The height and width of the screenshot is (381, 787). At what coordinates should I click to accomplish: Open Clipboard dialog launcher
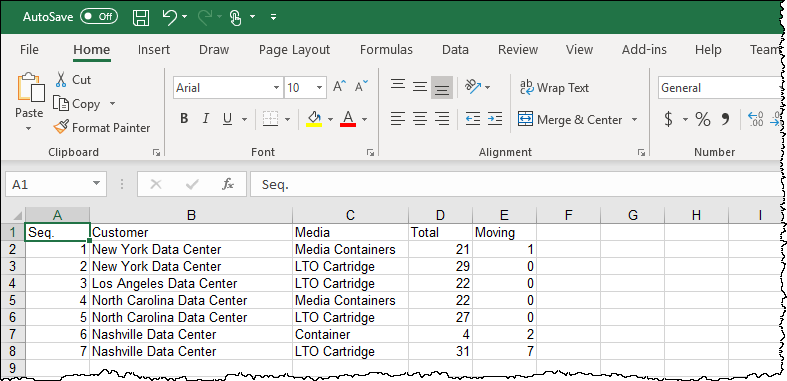(157, 152)
